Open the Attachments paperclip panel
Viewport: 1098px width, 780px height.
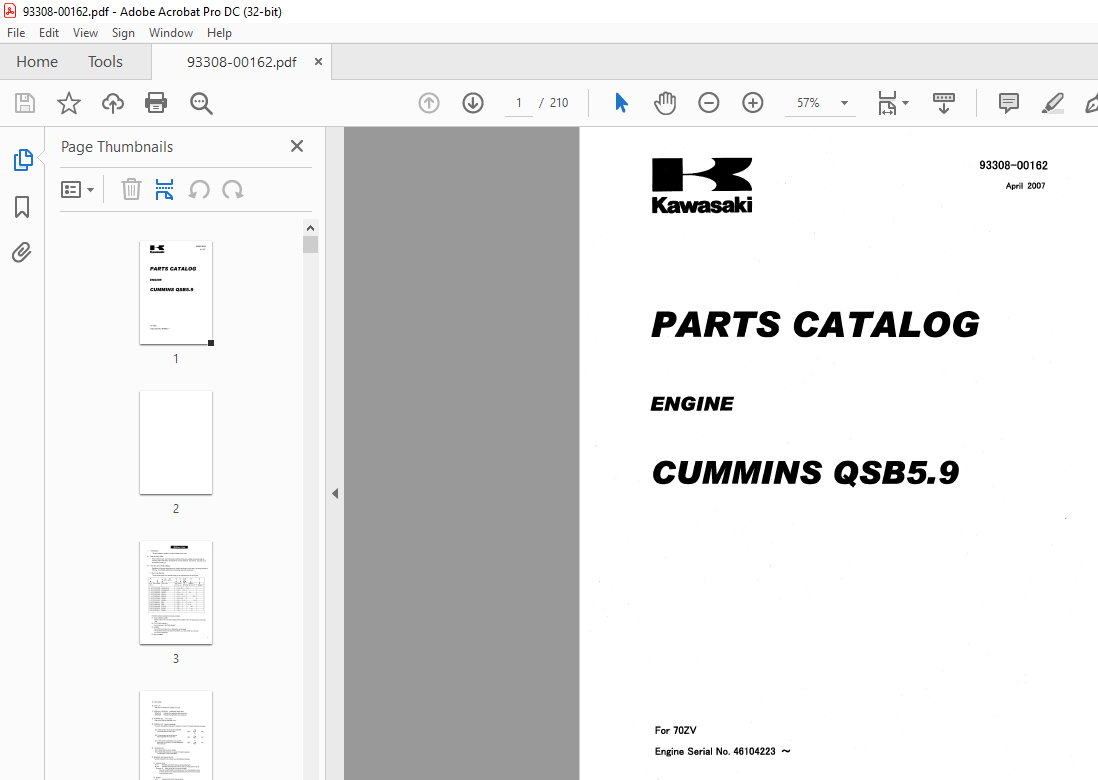pyautogui.click(x=22, y=252)
